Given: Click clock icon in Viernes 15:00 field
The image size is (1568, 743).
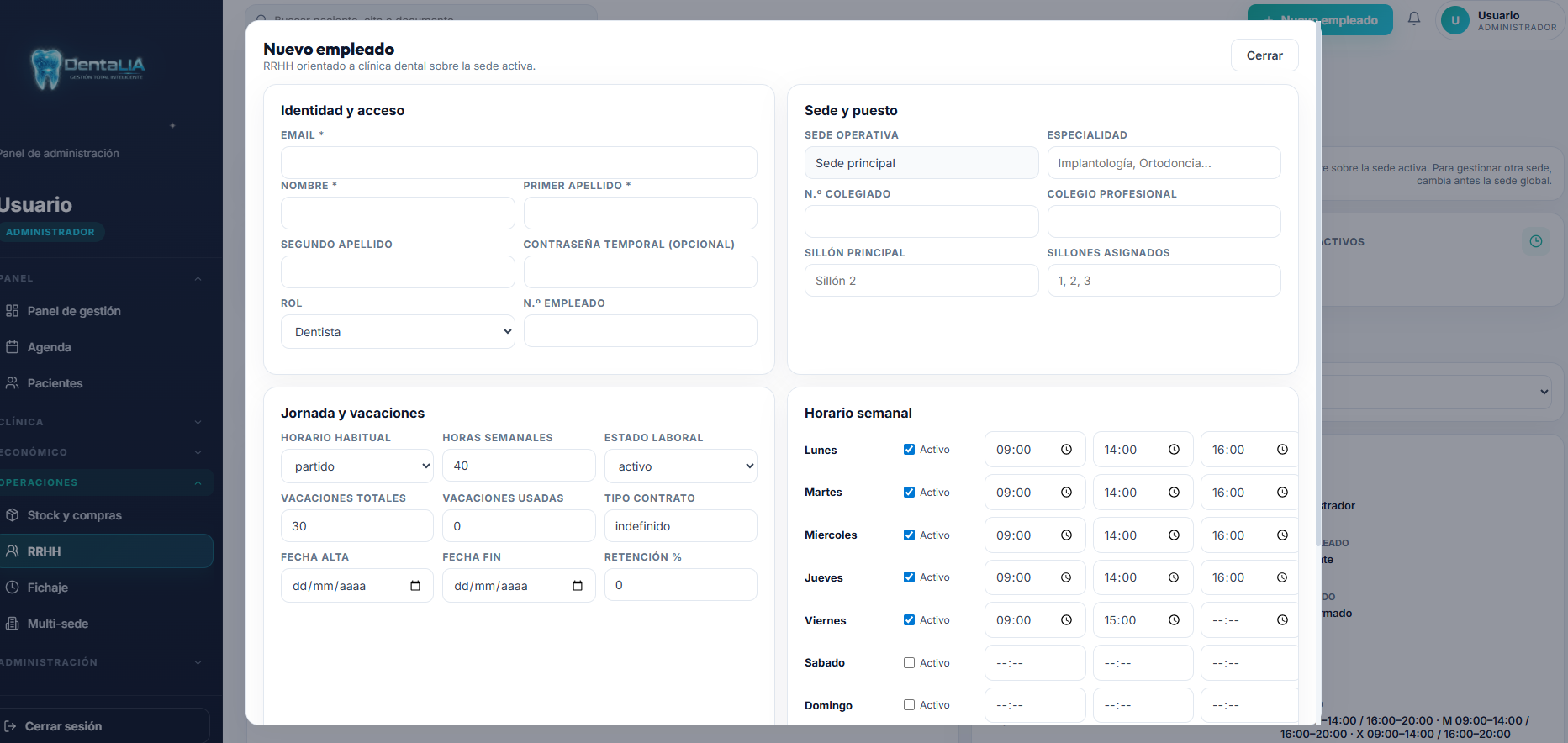Looking at the screenshot, I should [1174, 620].
